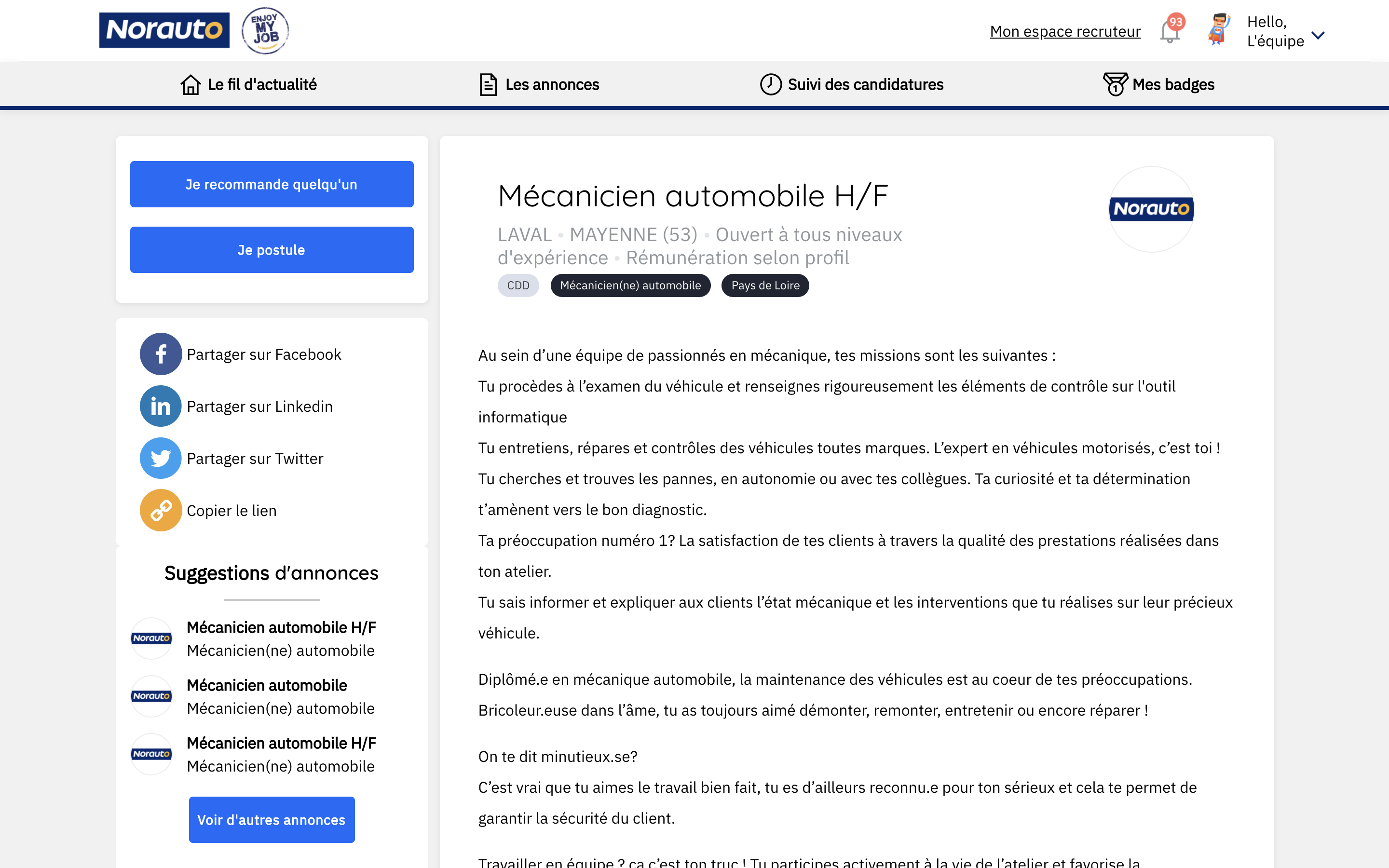Screen dimensions: 1389x868
Task: Open Mon espace recruteur link
Action: 1065,31
